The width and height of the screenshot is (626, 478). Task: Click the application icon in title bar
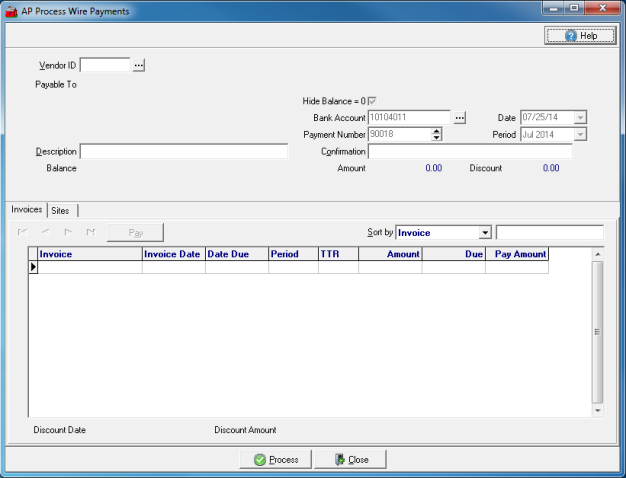click(x=10, y=9)
